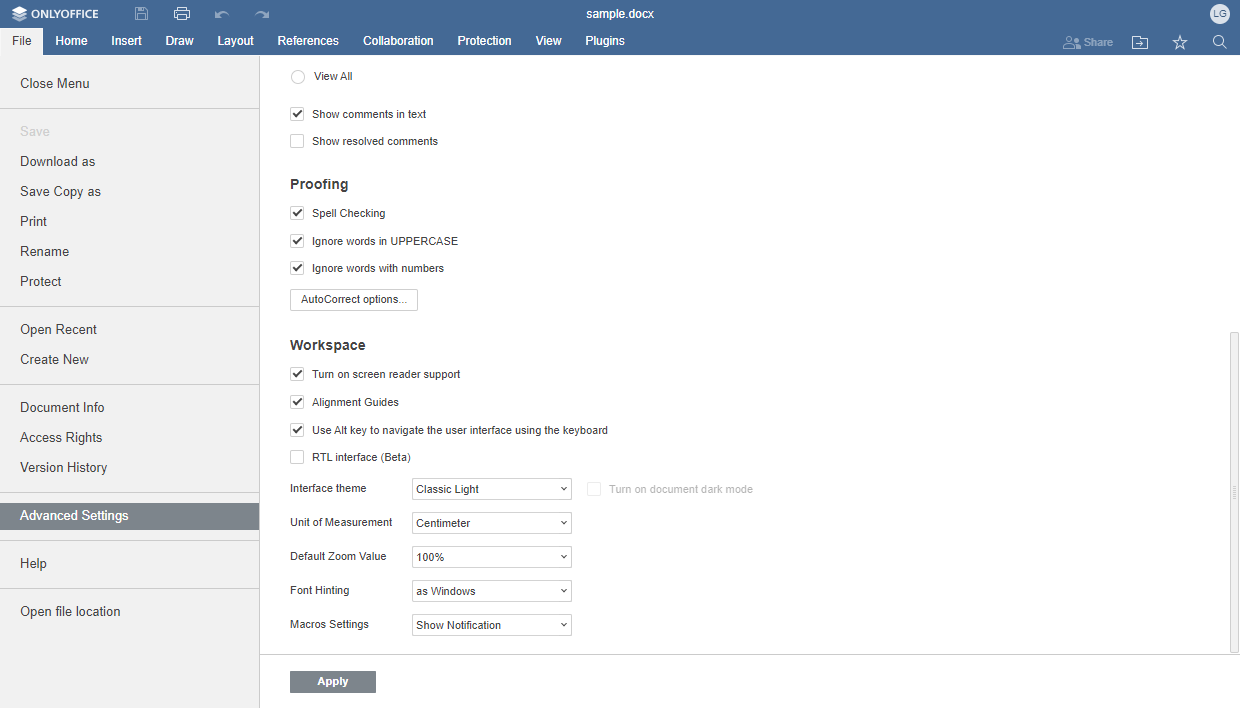Open Document Info in the side menu
This screenshot has height=708, width=1240.
click(62, 407)
